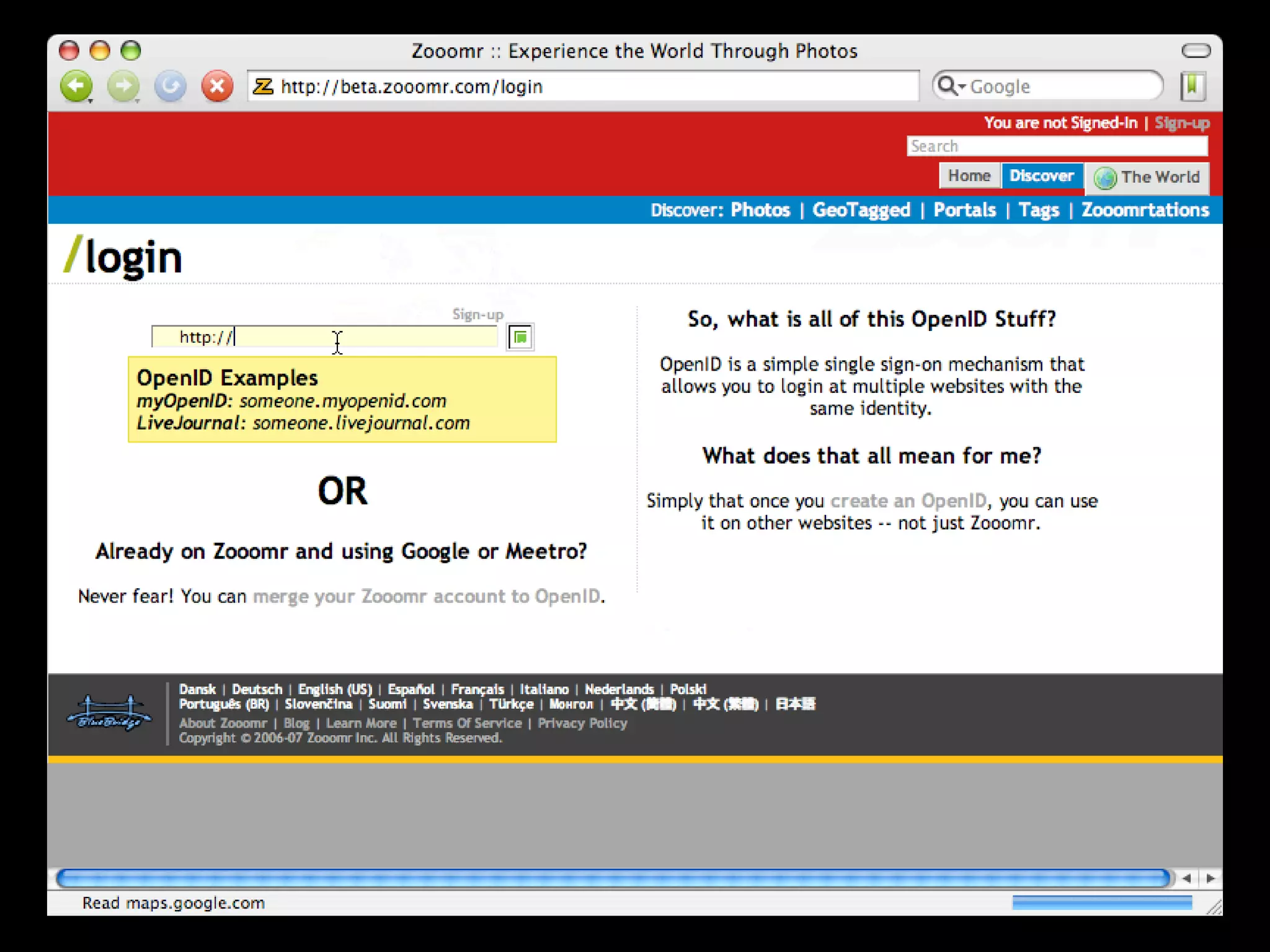Screen dimensions: 1270x952
Task: Switch language to Français
Action: (x=477, y=689)
